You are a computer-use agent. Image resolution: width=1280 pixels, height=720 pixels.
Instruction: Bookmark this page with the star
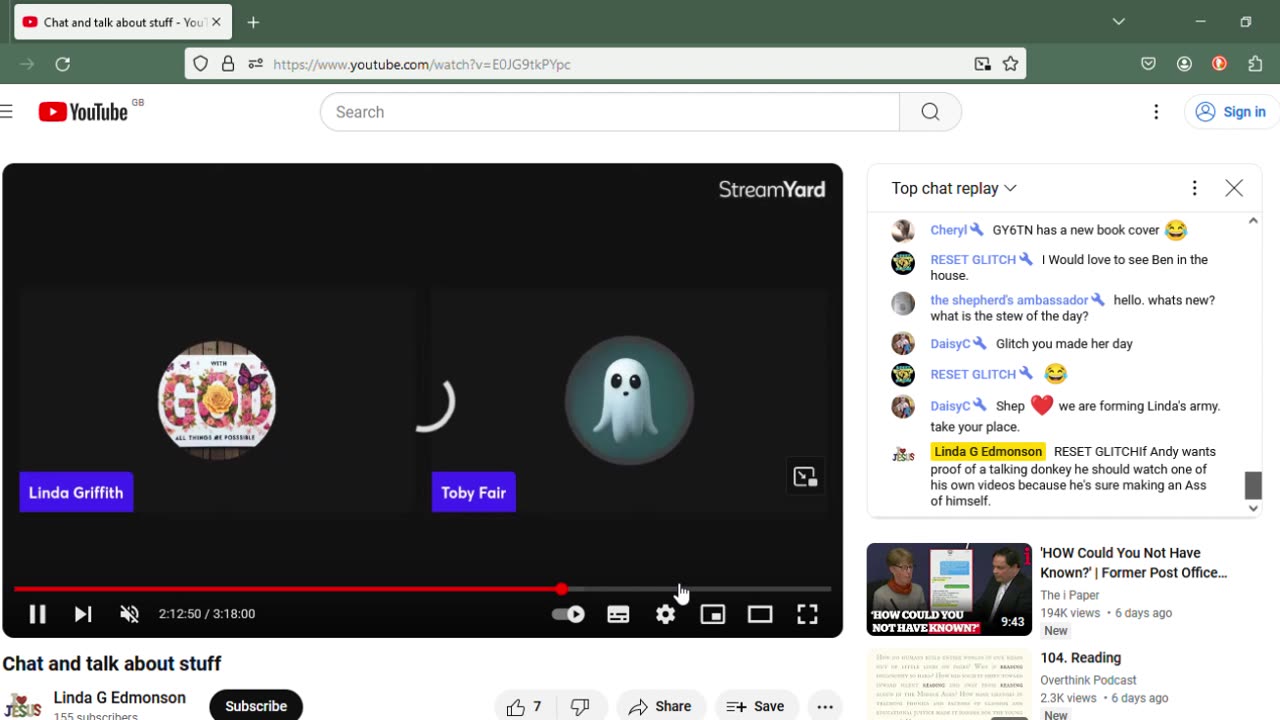coord(1011,64)
